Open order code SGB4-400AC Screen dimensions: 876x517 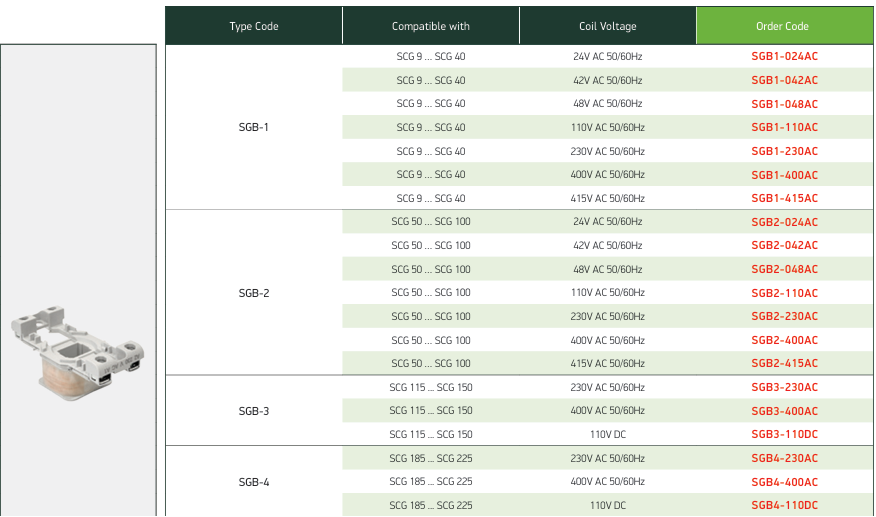pyautogui.click(x=784, y=482)
